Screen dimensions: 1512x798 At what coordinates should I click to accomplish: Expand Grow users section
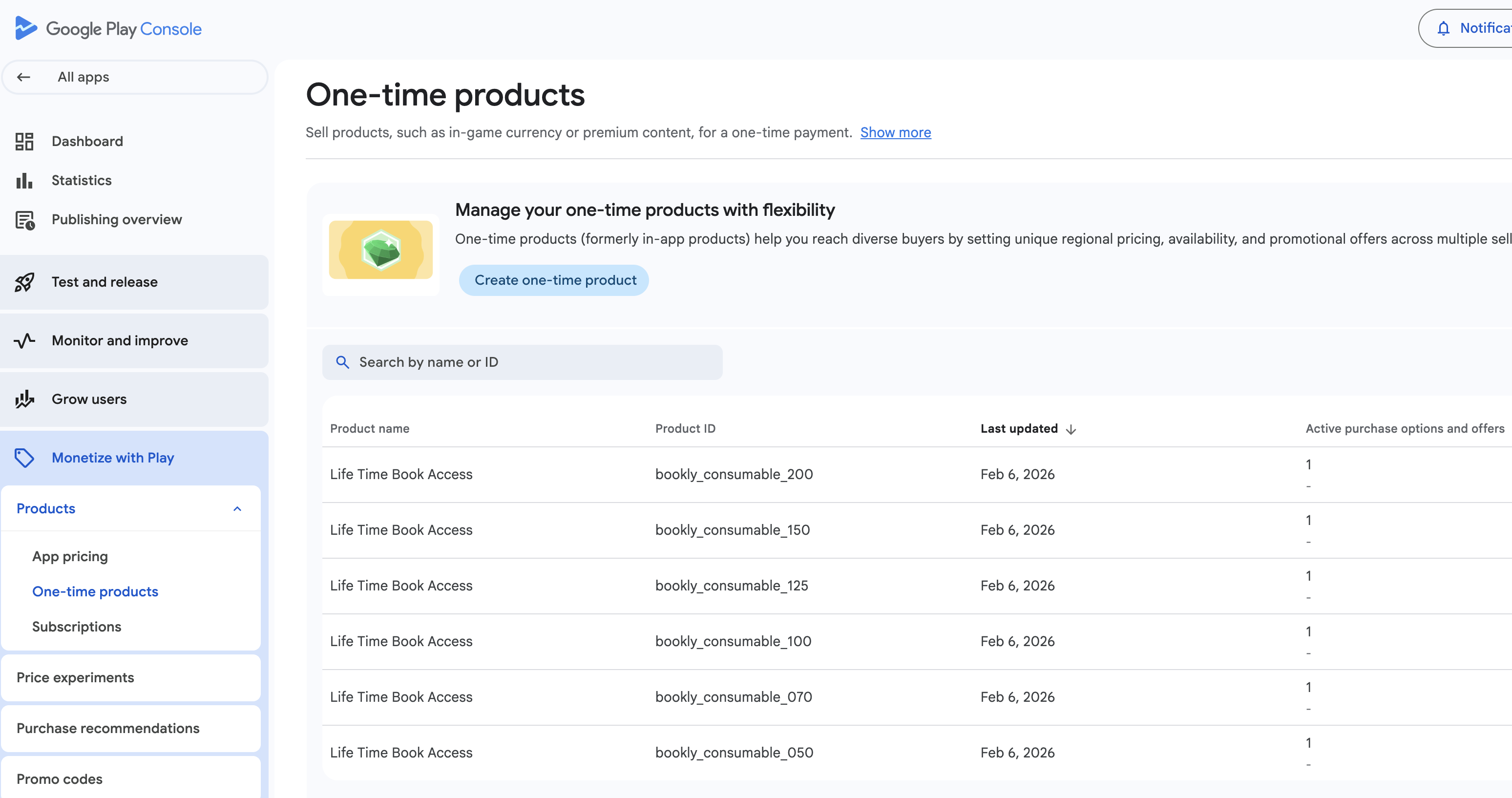click(134, 399)
